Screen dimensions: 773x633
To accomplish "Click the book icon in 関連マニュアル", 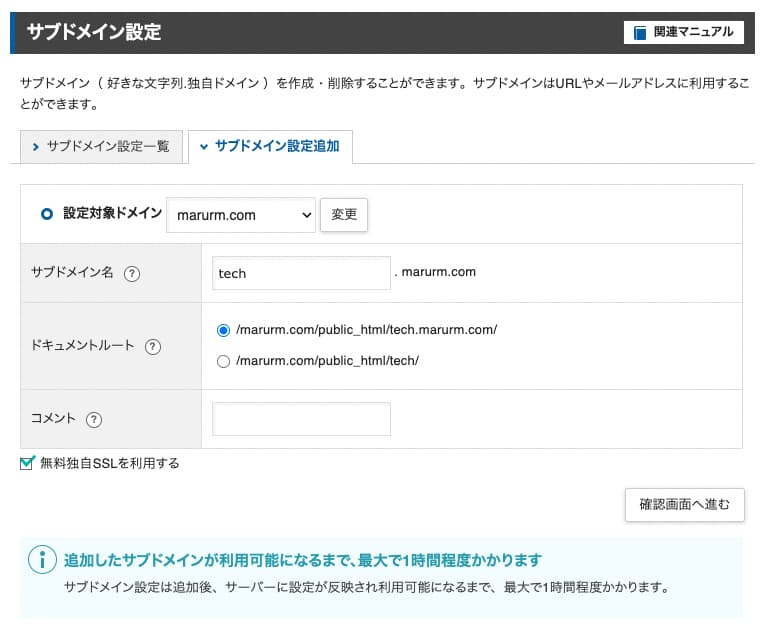I will coord(640,33).
